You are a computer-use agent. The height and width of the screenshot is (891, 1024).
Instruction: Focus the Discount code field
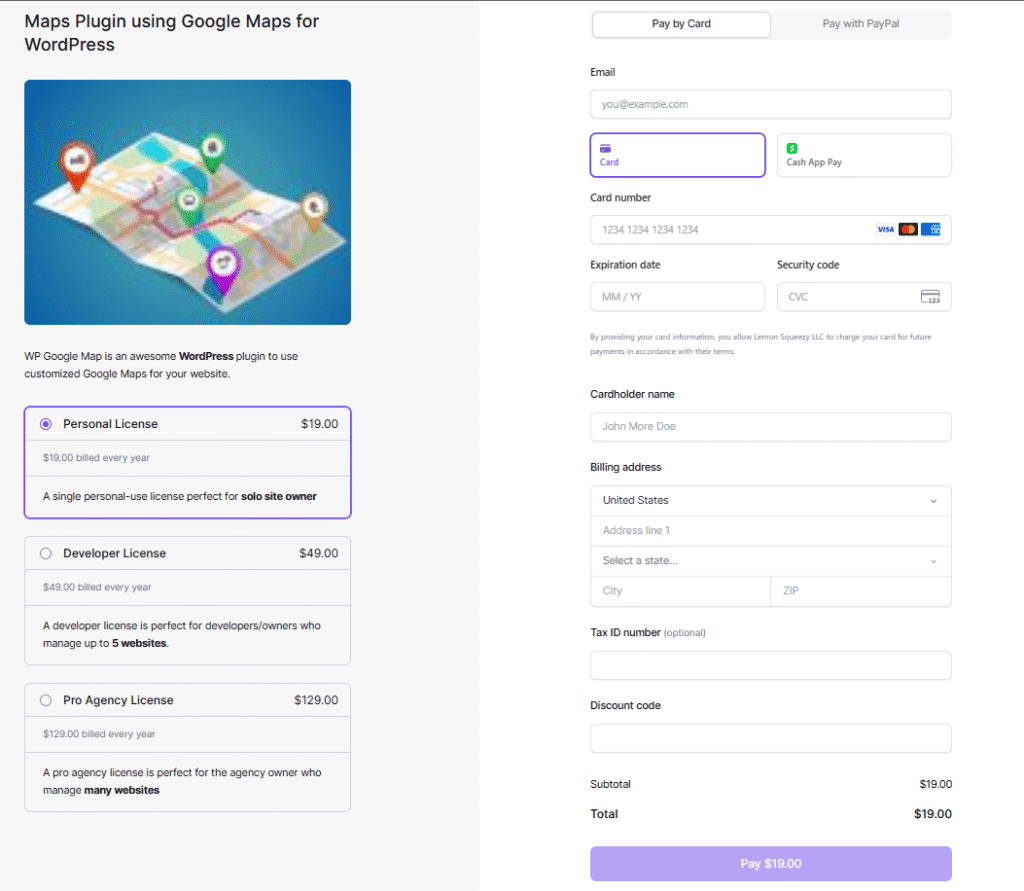tap(771, 738)
